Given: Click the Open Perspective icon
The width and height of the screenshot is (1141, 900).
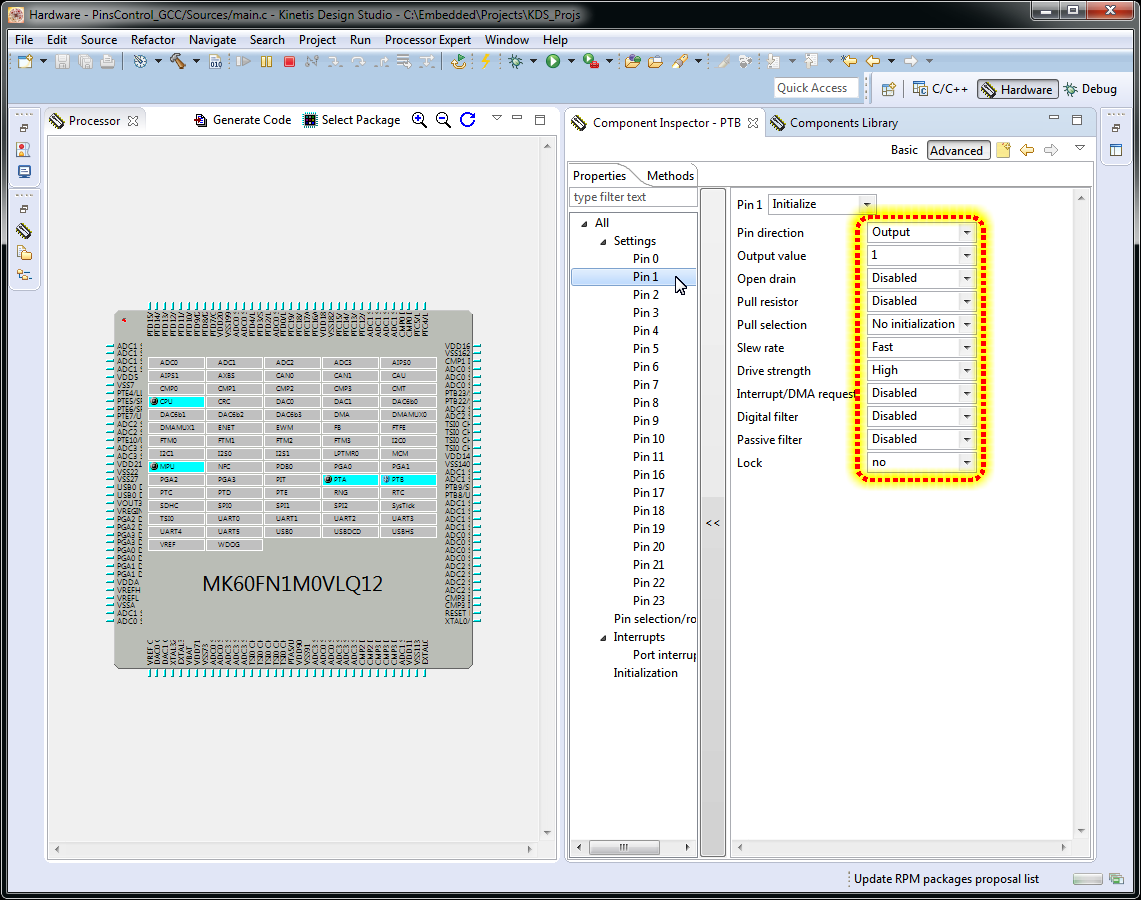Looking at the screenshot, I should (x=888, y=89).
